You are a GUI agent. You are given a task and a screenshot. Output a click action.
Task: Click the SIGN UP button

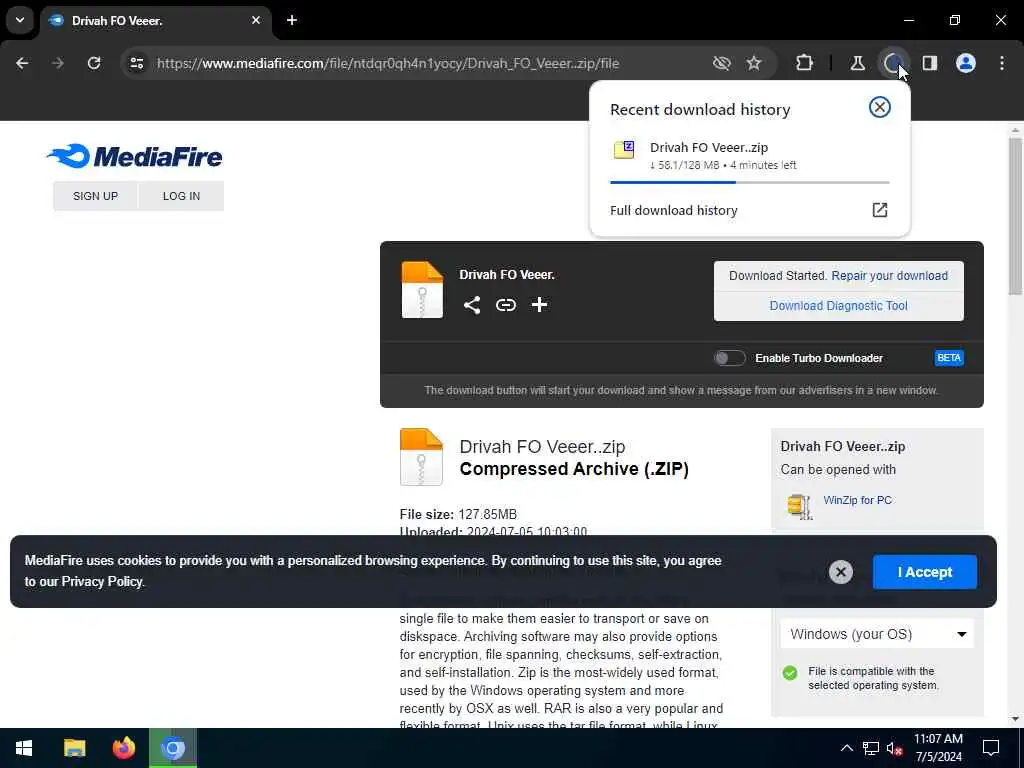(x=95, y=196)
